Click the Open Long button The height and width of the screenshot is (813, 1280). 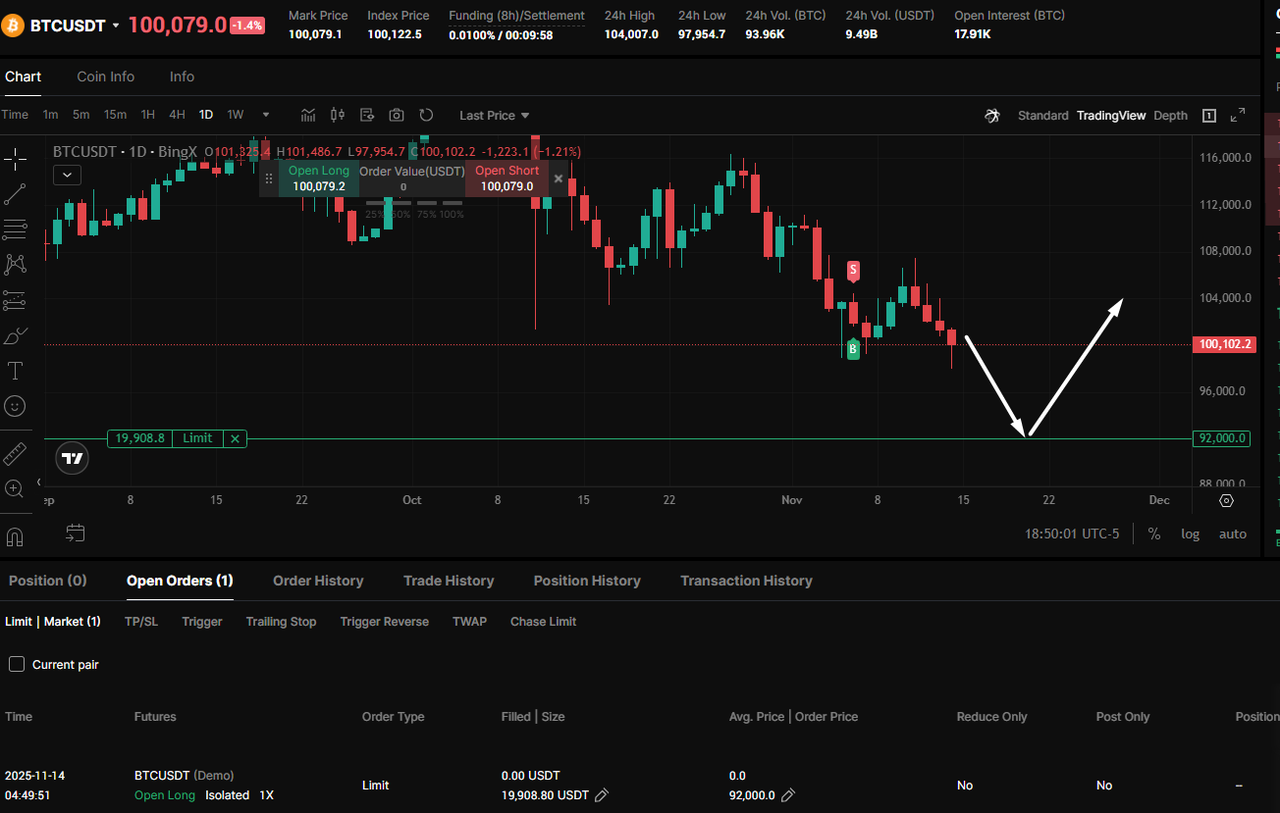click(x=318, y=178)
